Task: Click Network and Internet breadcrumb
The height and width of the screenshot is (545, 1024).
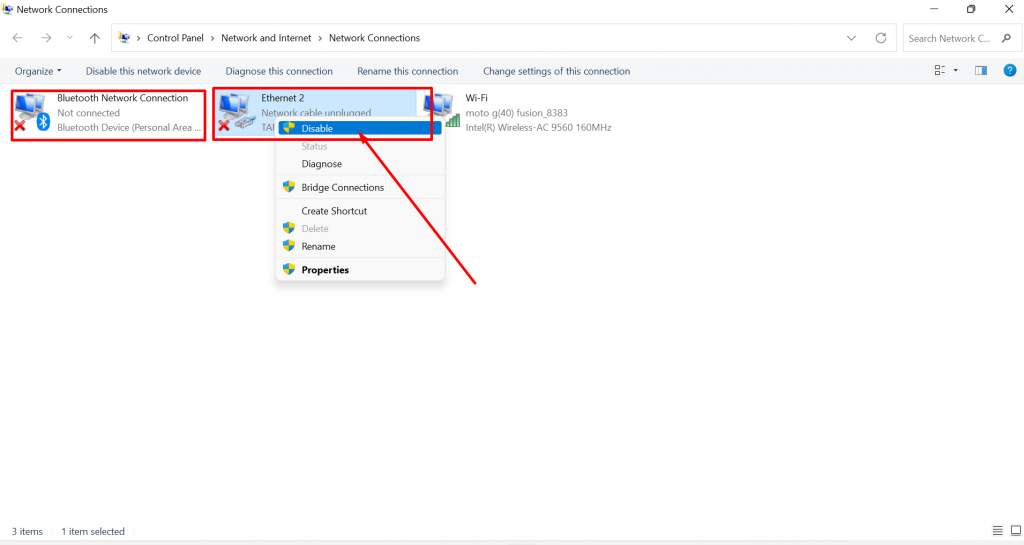Action: pyautogui.click(x=266, y=38)
